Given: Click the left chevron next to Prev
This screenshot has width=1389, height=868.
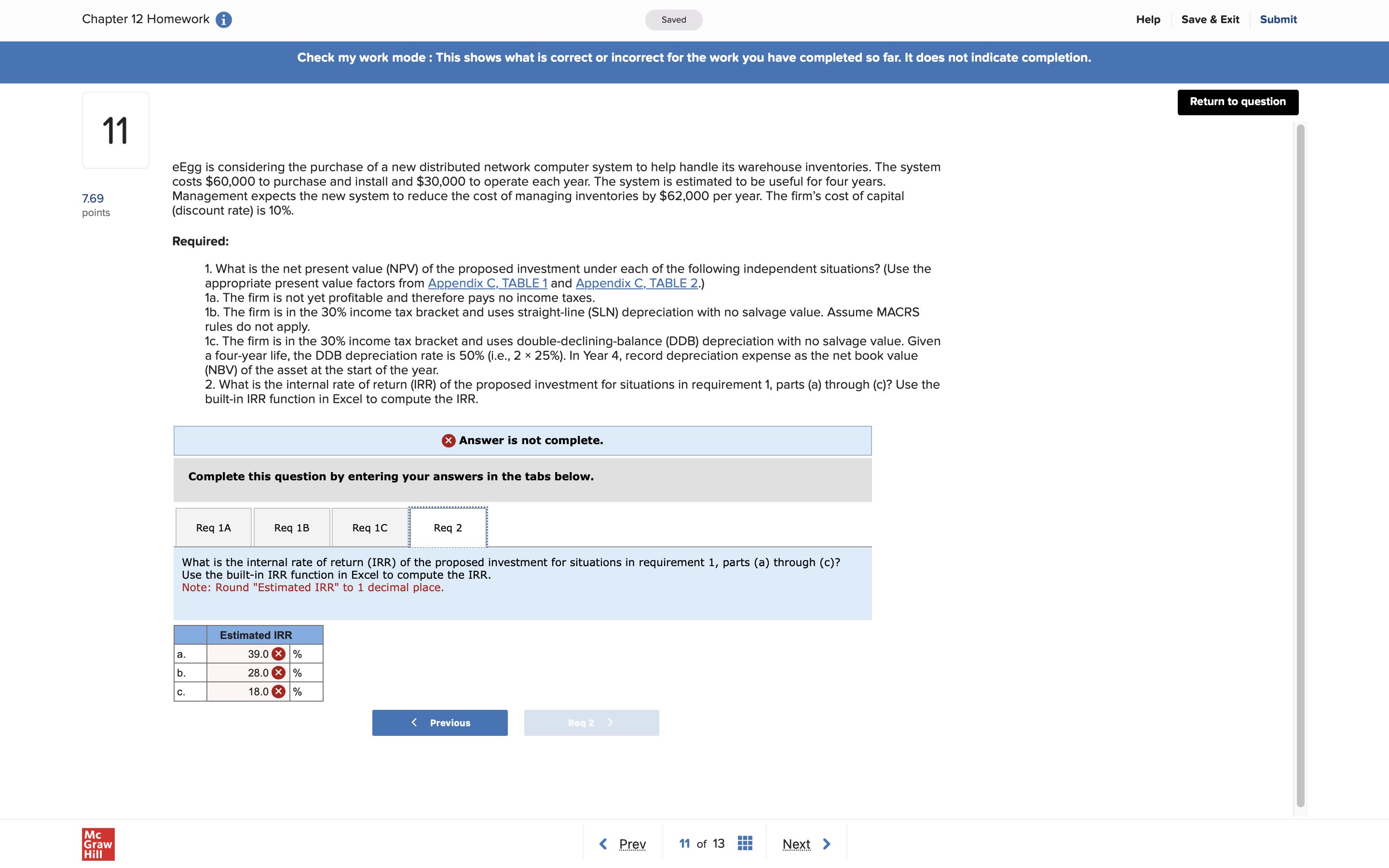Looking at the screenshot, I should tap(603, 844).
